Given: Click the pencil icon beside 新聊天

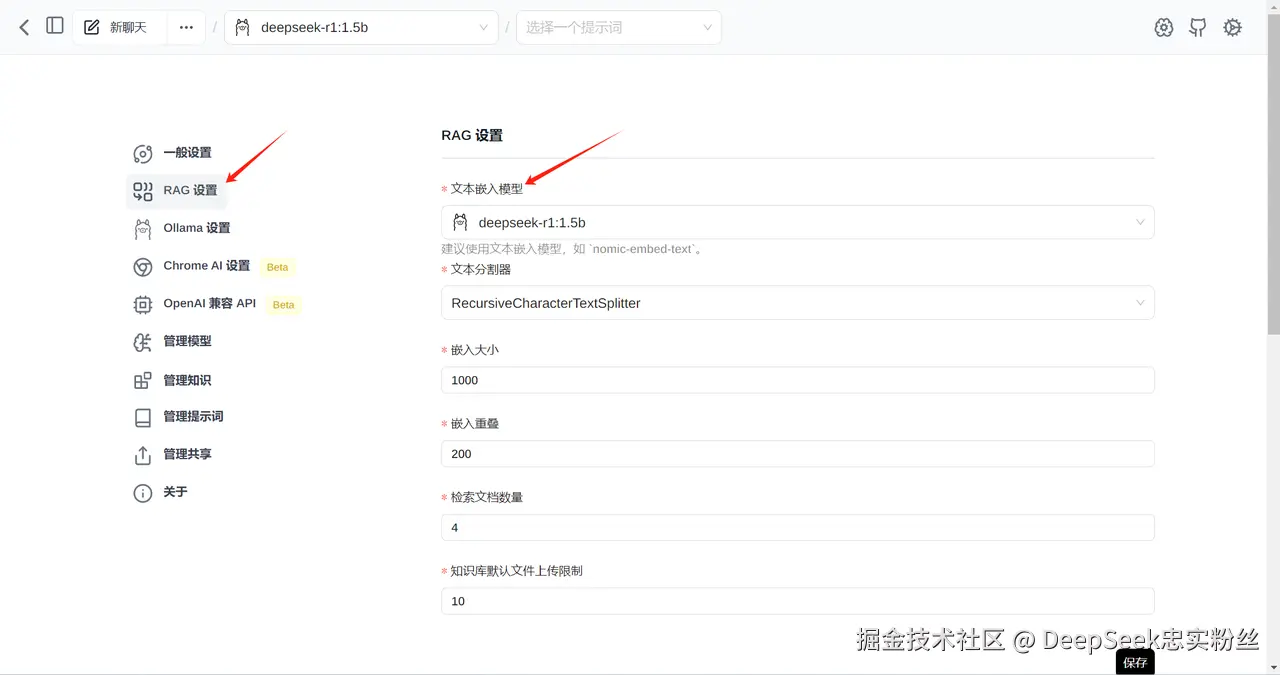Looking at the screenshot, I should 92,27.
